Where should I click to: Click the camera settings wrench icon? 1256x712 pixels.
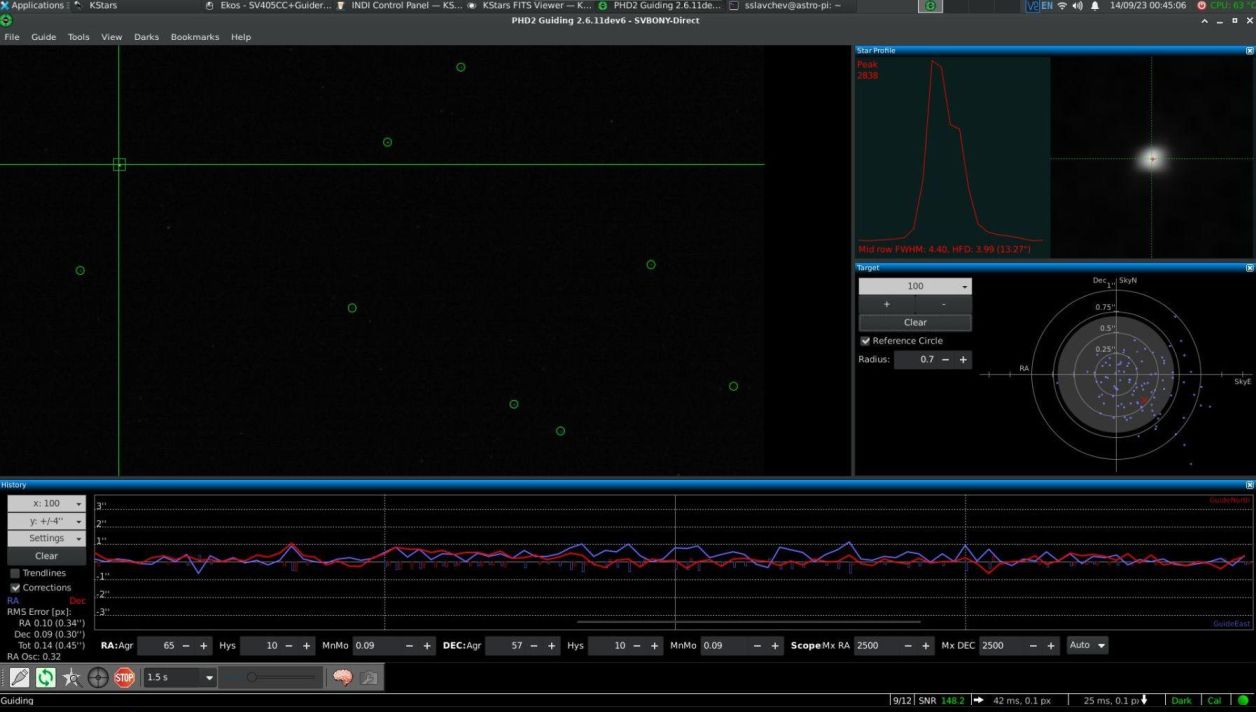click(x=369, y=678)
